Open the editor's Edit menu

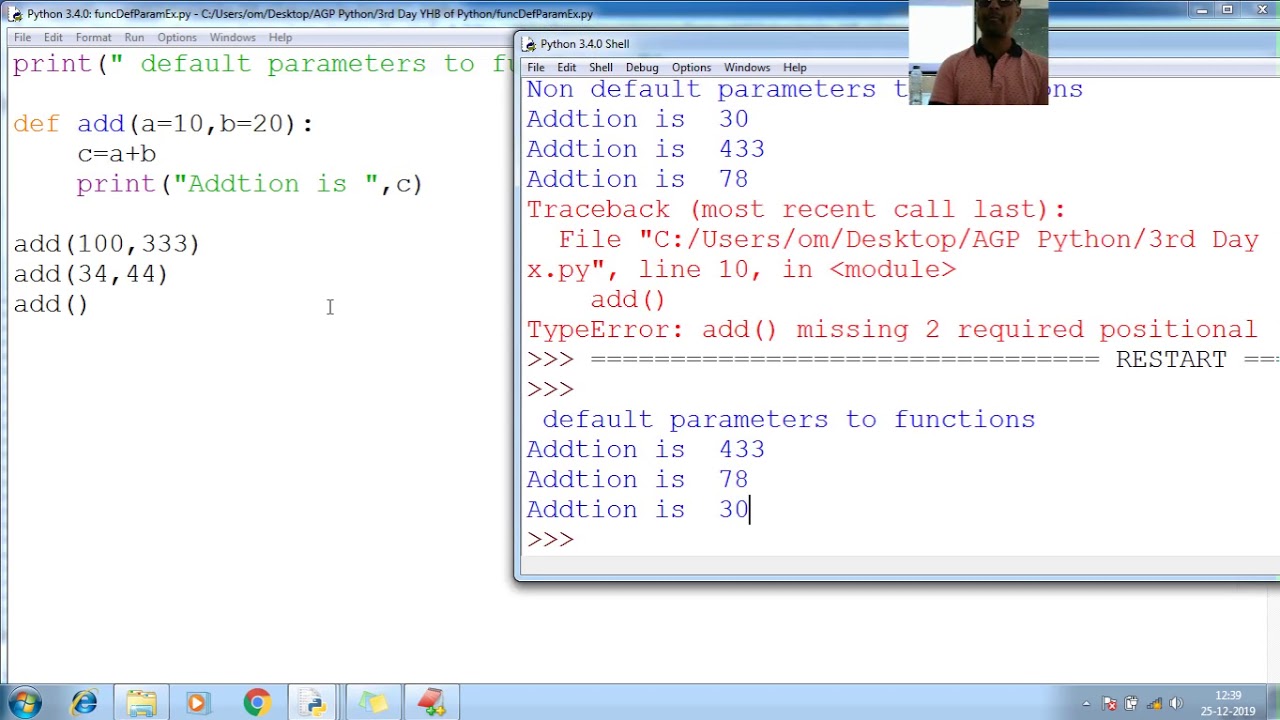[53, 37]
